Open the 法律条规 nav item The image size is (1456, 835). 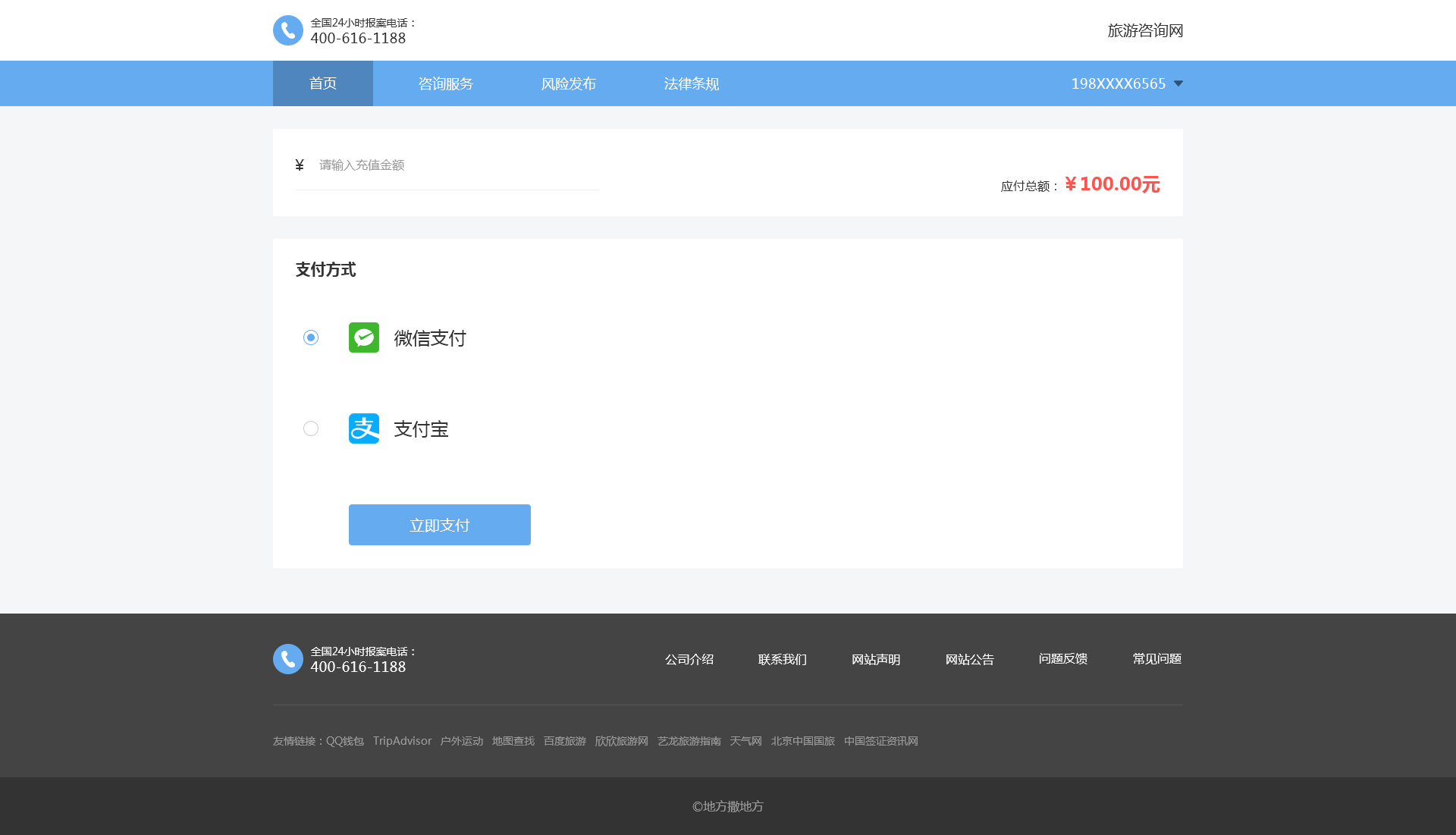tap(692, 83)
